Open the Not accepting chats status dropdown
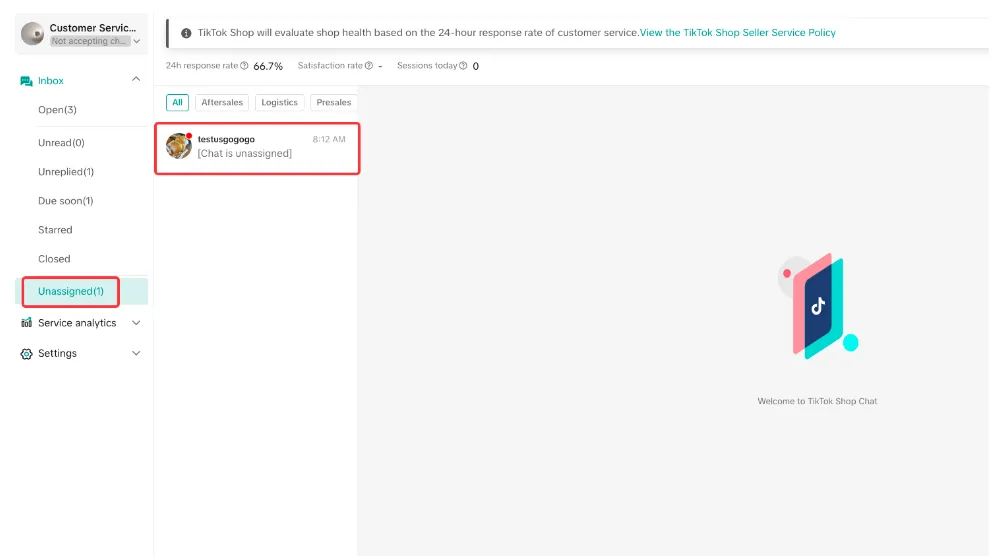The image size is (994, 558). pyautogui.click(x=95, y=41)
